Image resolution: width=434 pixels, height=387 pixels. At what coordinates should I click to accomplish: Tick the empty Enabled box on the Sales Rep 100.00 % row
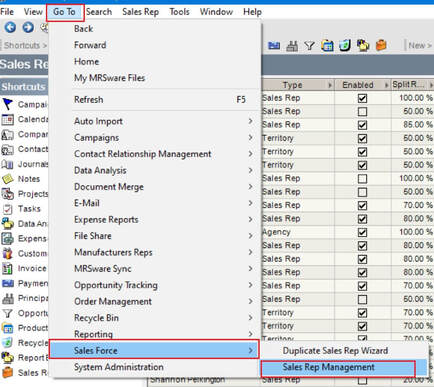point(362,179)
